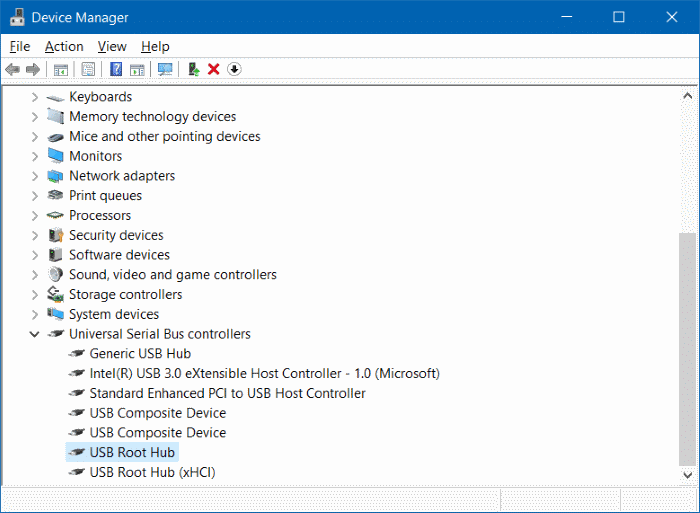
Task: Click the vertical scrollbar thumb
Action: 688,349
